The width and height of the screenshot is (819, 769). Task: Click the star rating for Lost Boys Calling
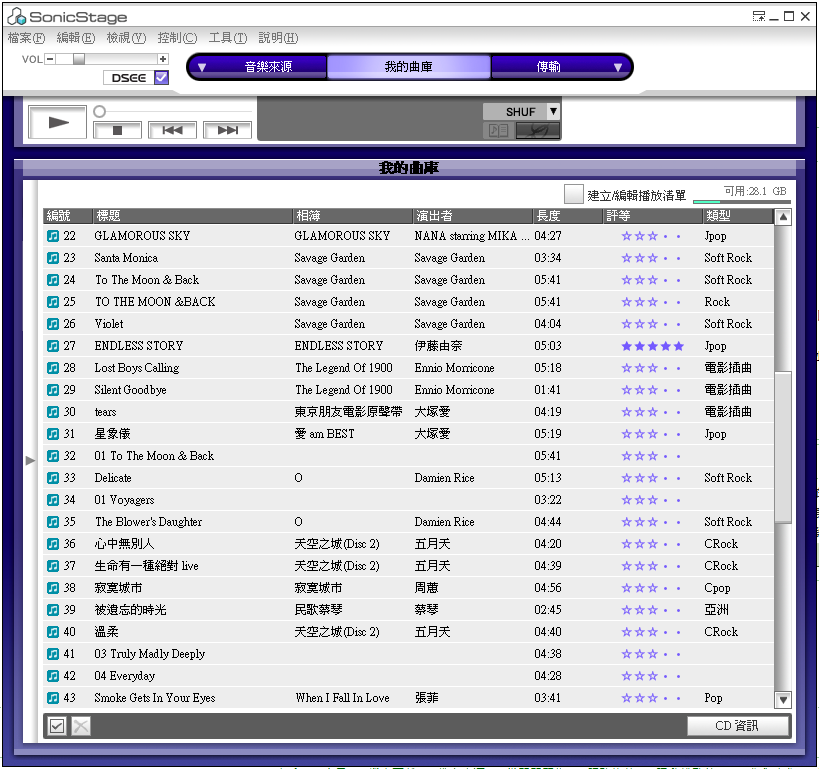click(x=652, y=368)
